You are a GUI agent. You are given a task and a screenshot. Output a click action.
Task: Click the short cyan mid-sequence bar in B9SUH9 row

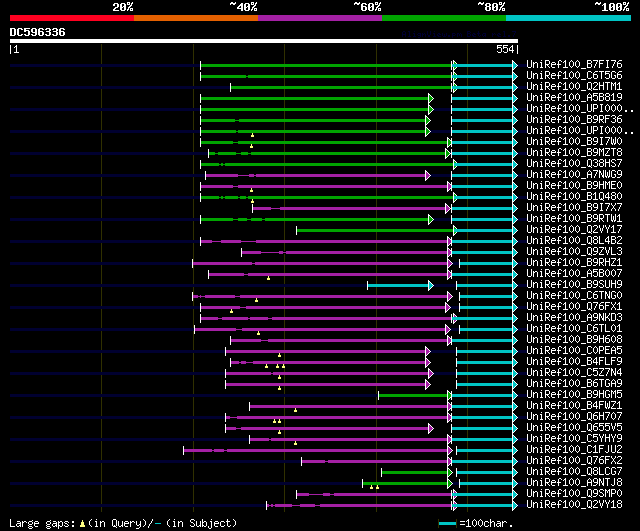pos(399,286)
